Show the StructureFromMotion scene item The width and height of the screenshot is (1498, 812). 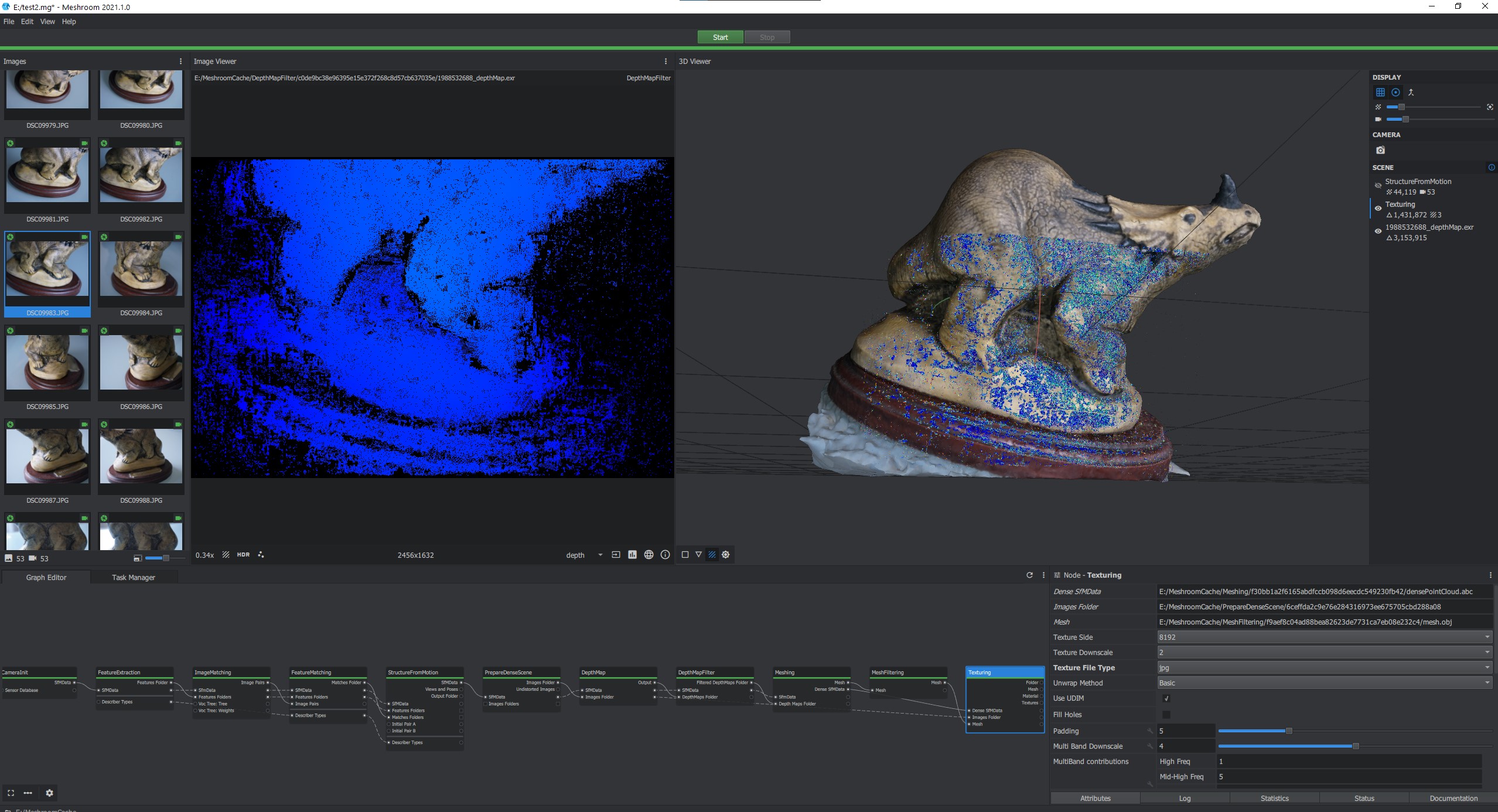pyautogui.click(x=1378, y=186)
